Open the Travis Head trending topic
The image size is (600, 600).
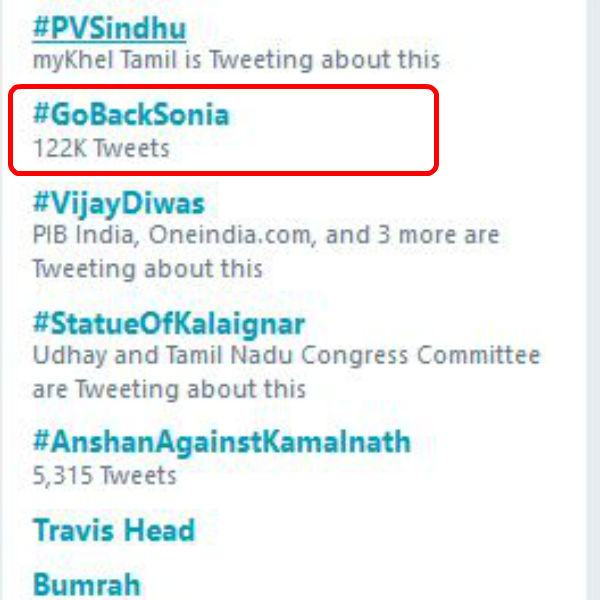point(113,529)
